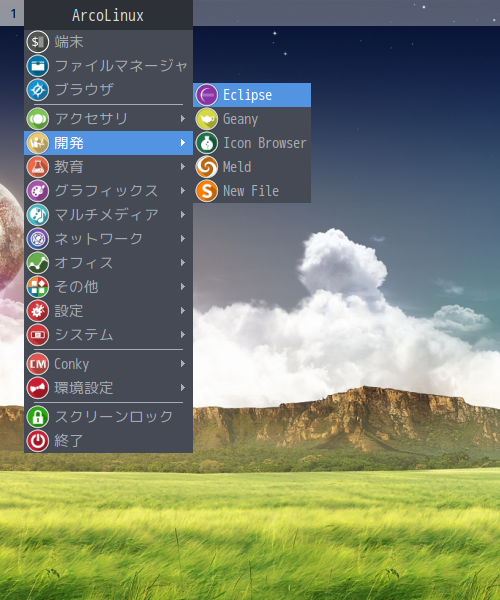Click the ネットワーク globe icon
The height and width of the screenshot is (600, 500).
[x=37, y=239]
